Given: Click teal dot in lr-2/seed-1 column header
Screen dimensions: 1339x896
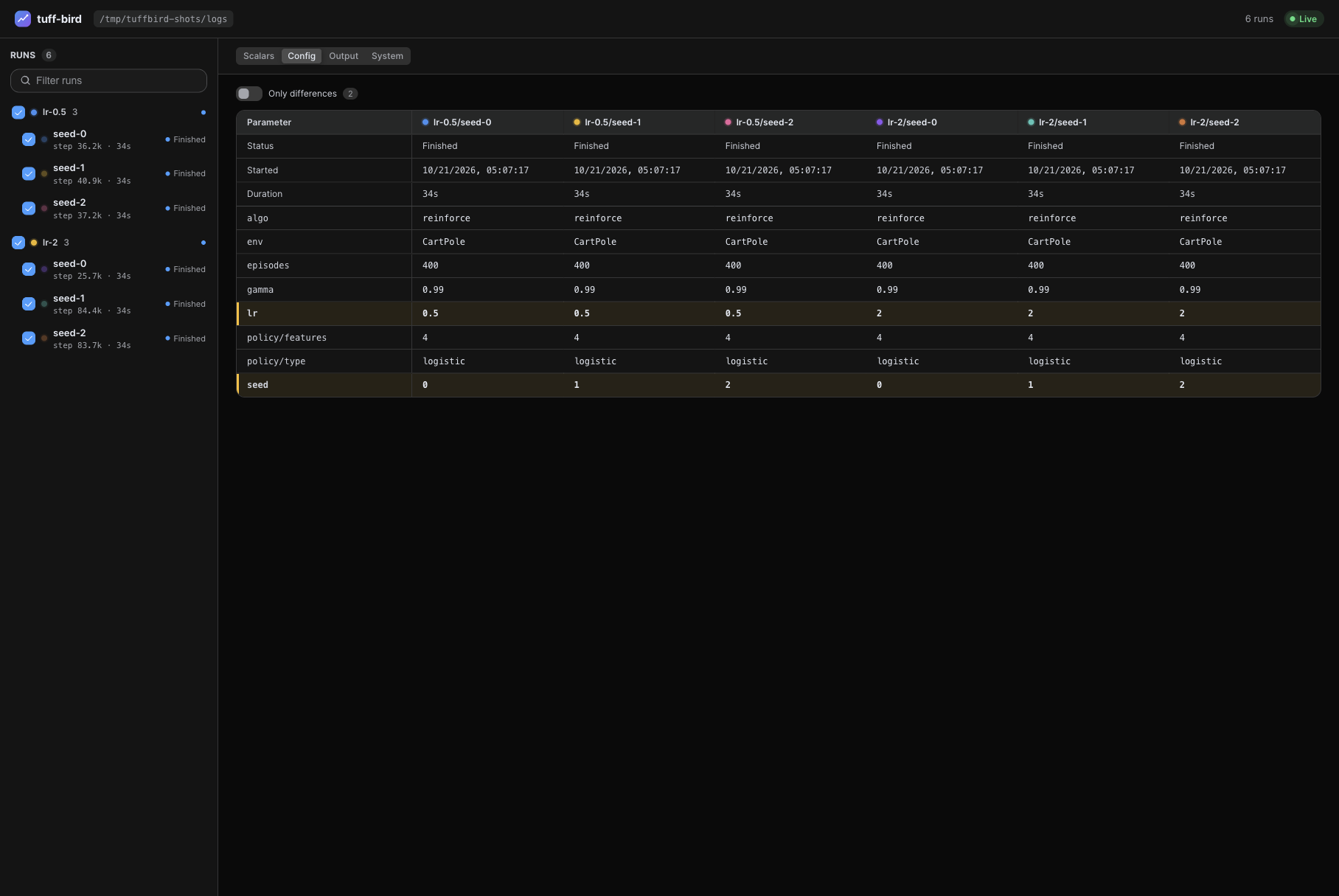Looking at the screenshot, I should click(1031, 122).
